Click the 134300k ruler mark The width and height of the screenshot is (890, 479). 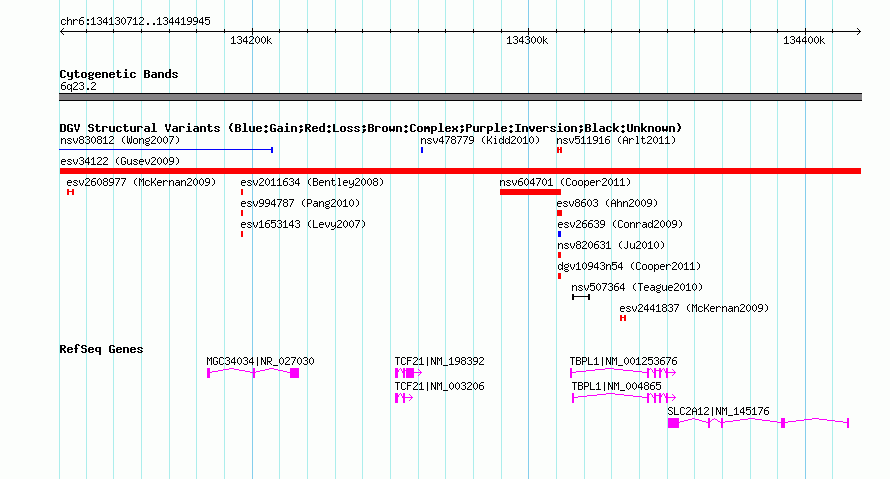(x=527, y=40)
